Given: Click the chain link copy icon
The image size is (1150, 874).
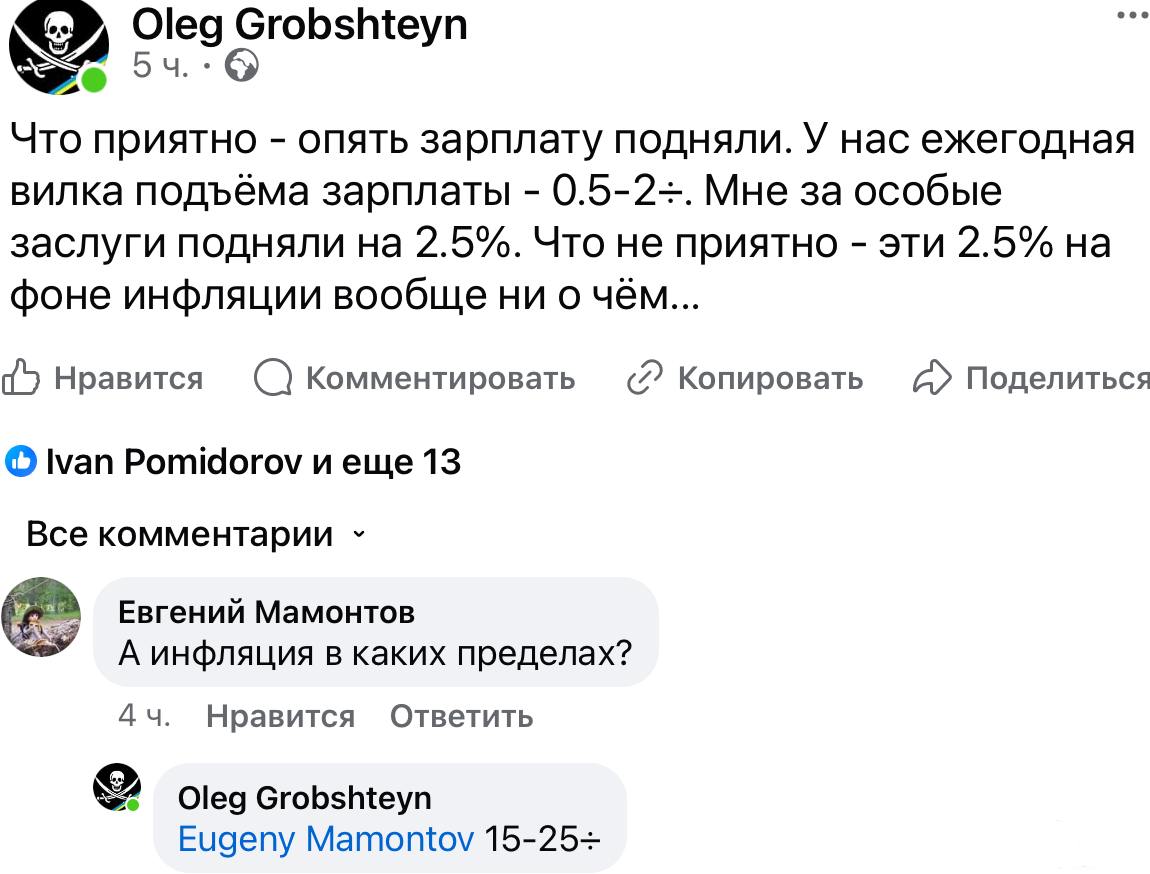Looking at the screenshot, I should [645, 378].
